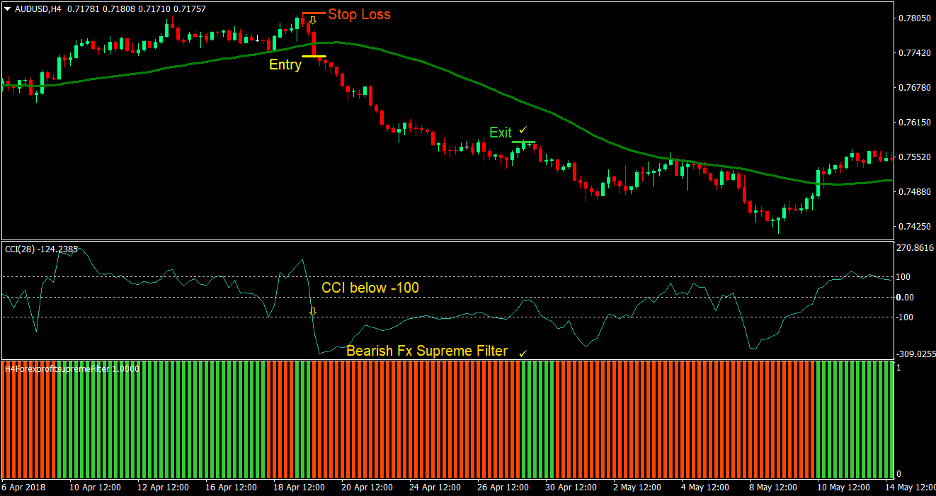Click price scale value 0.75520
This screenshot has width=936, height=496.
click(915, 157)
